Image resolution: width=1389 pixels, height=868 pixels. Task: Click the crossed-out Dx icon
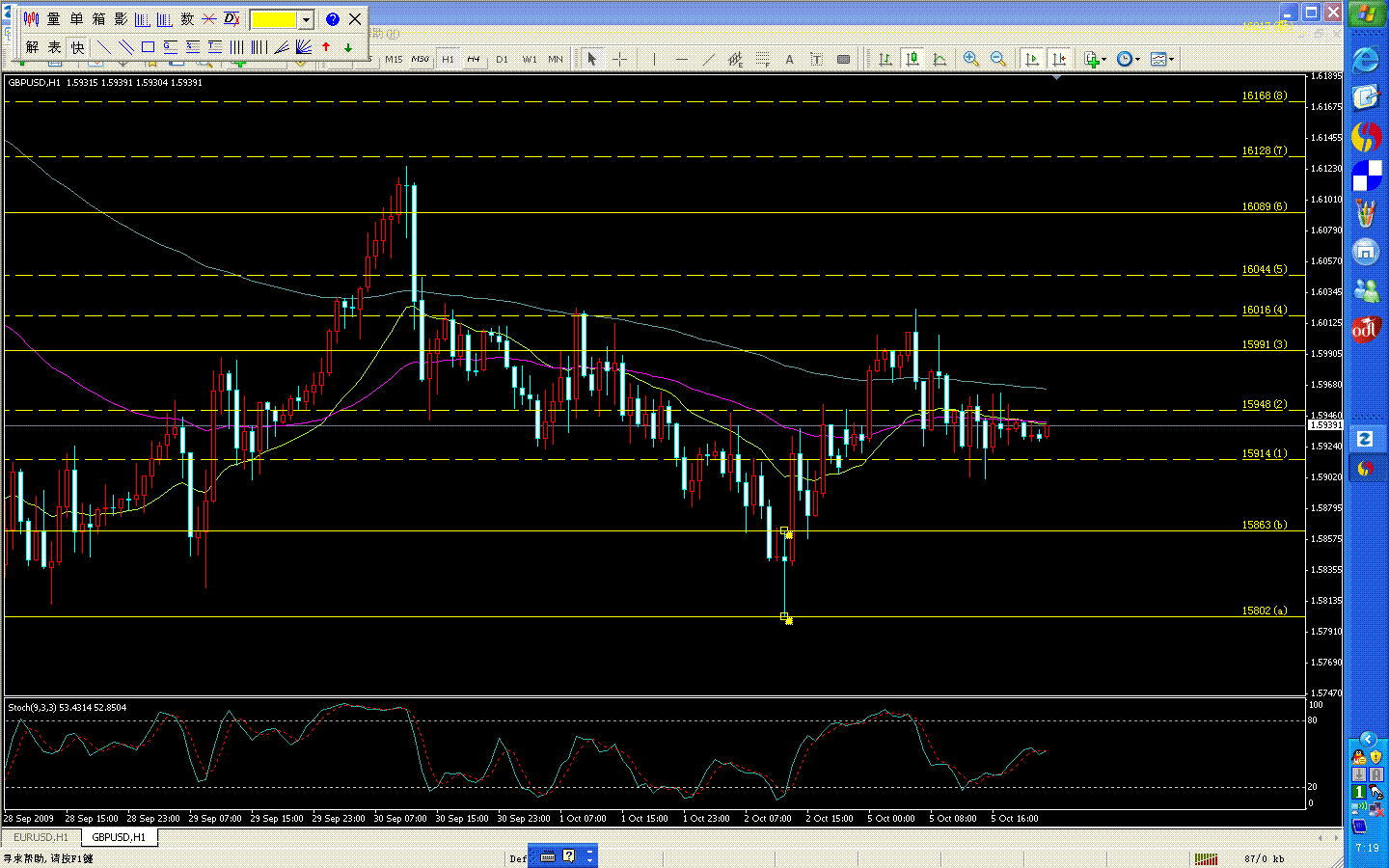(x=231, y=19)
